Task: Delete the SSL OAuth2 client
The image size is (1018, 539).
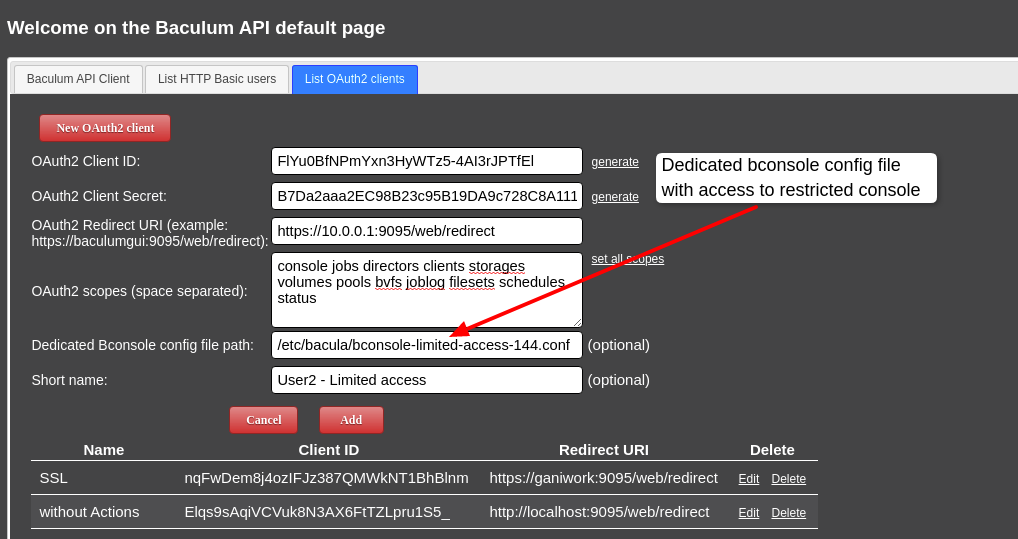Action: [788, 479]
